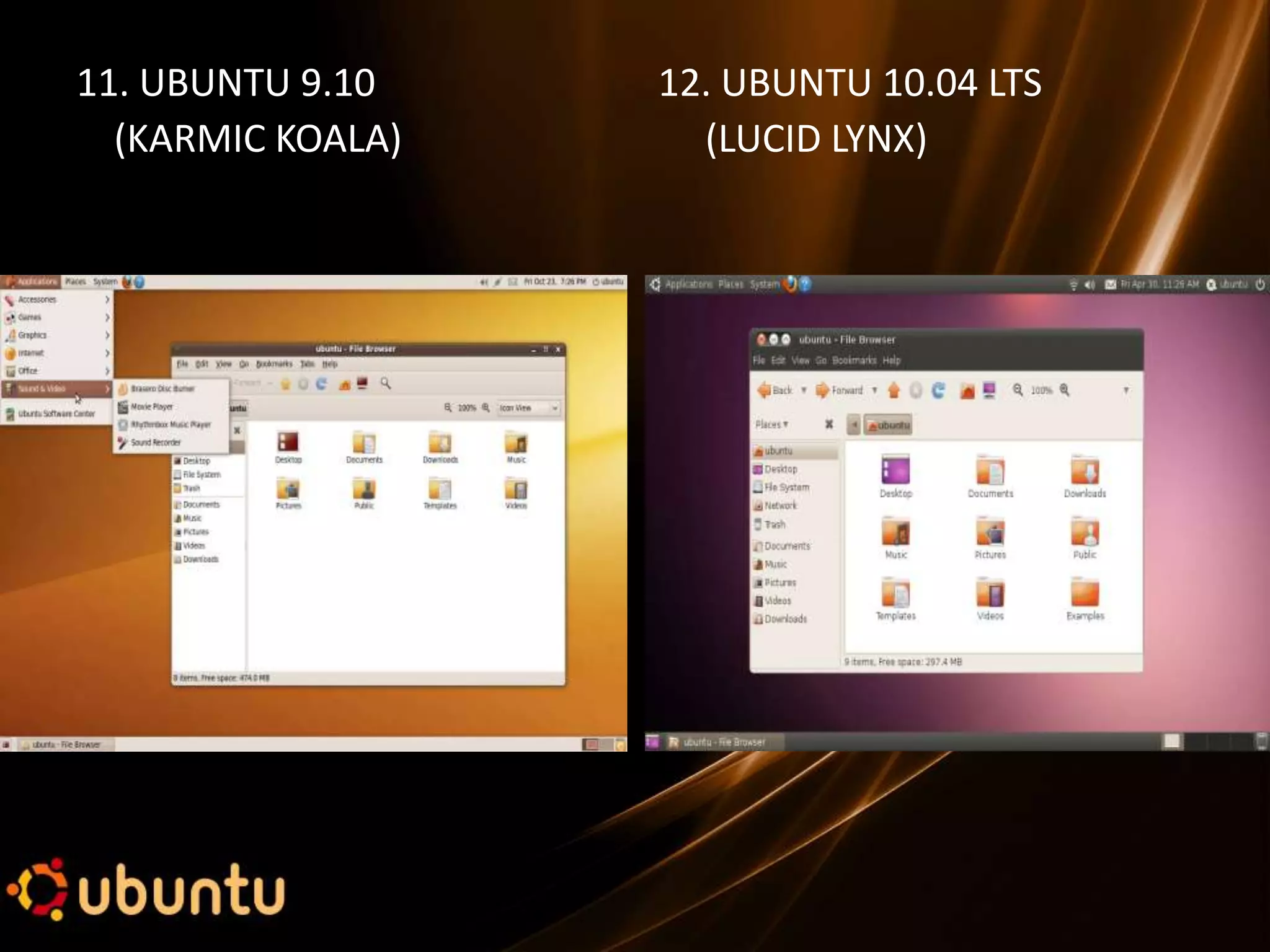This screenshot has width=1270, height=952.
Task: Click volume icon in Lucid top panel
Action: click(x=1090, y=284)
